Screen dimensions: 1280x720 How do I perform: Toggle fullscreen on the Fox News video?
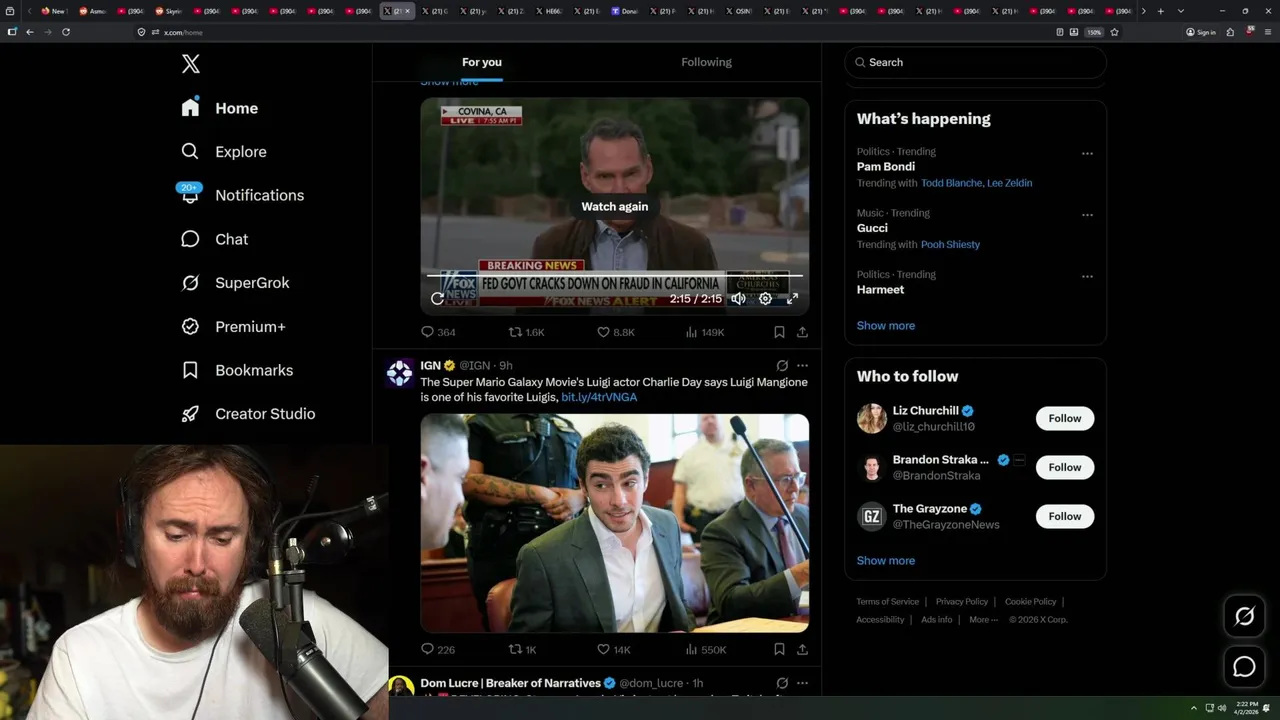tap(792, 298)
